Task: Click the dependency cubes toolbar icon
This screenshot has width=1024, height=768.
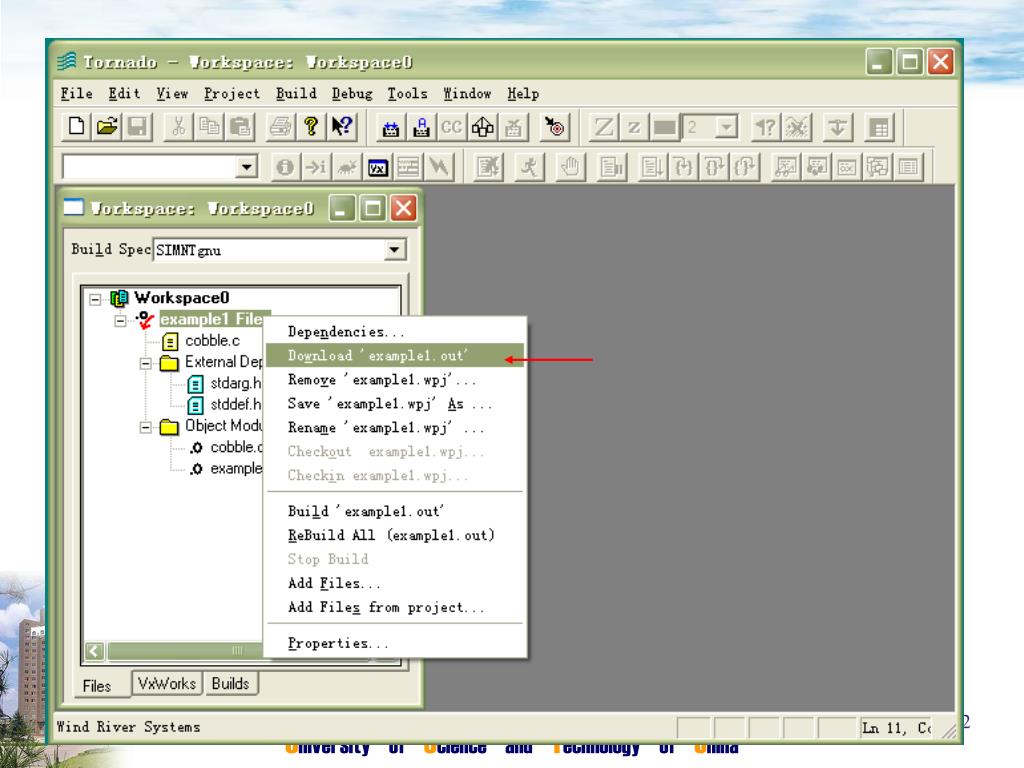Action: coord(483,127)
